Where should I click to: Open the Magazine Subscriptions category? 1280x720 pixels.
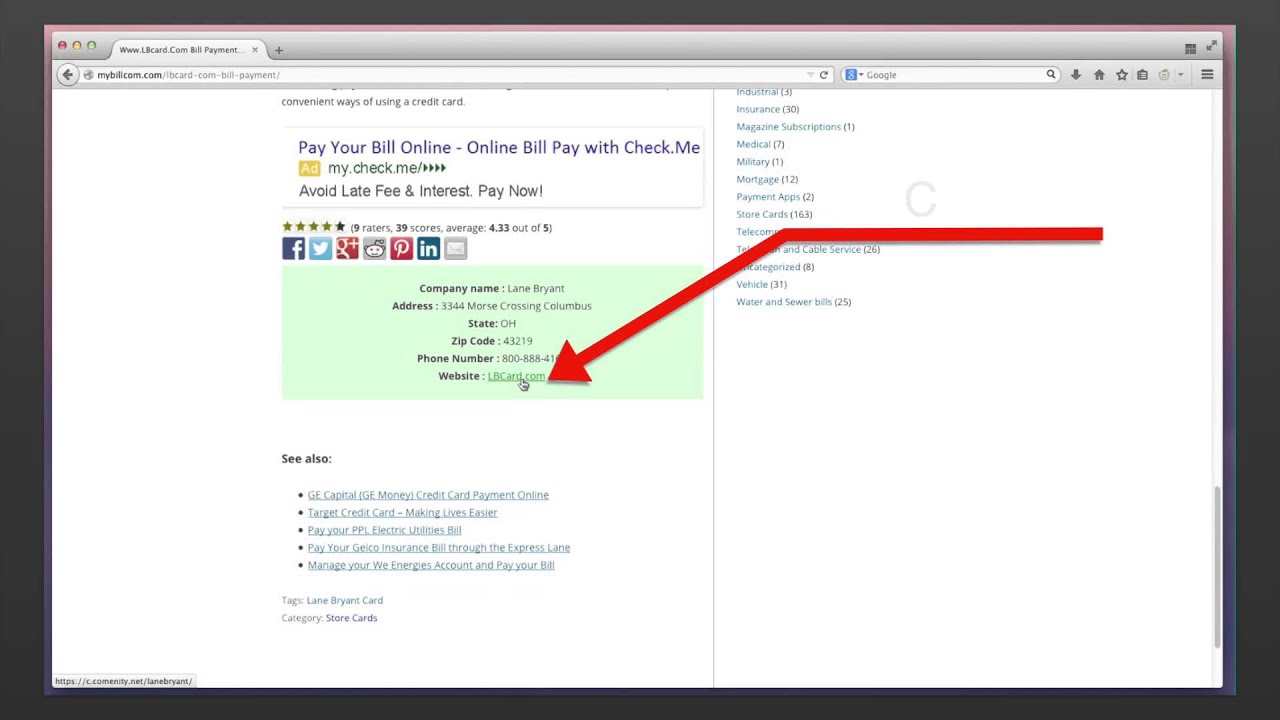click(788, 127)
